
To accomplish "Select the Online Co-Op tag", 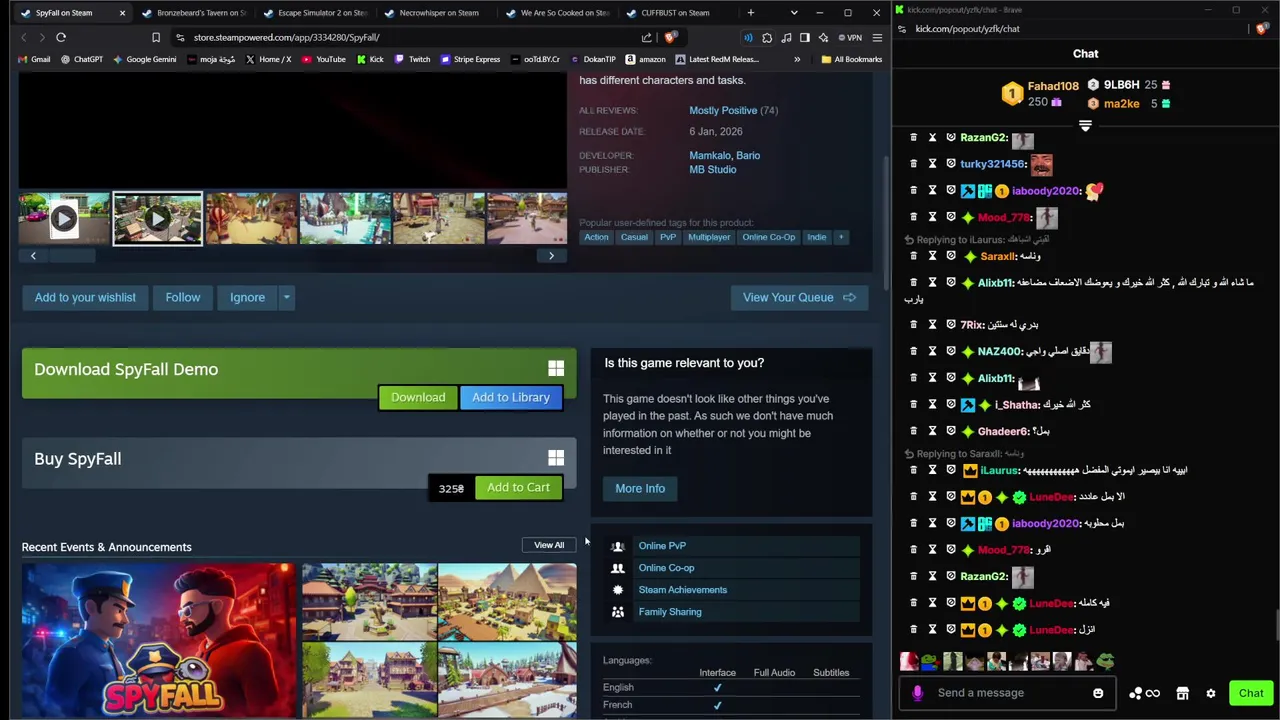I will [768, 237].
